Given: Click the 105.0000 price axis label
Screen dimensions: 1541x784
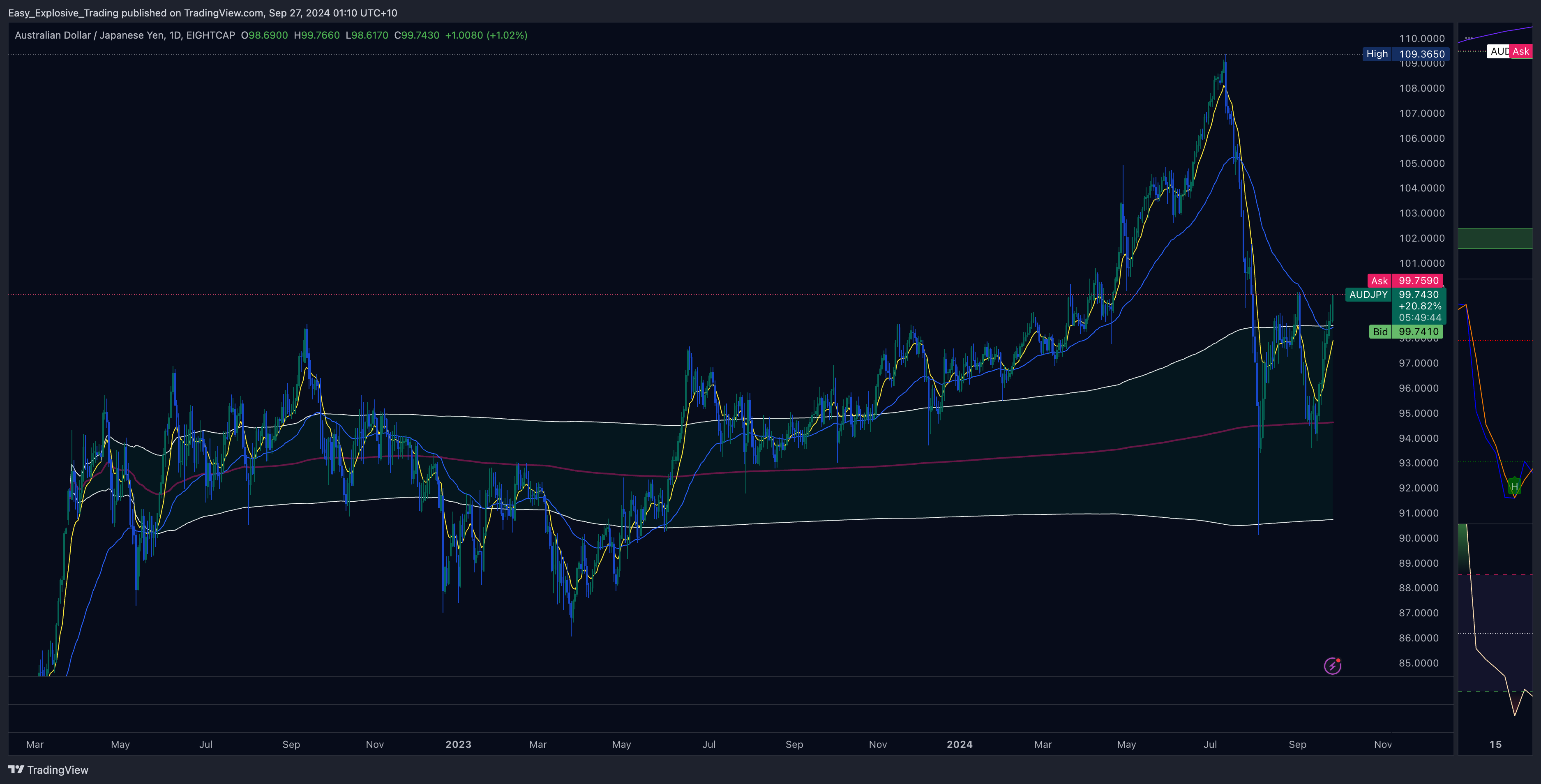Looking at the screenshot, I should pos(1421,163).
